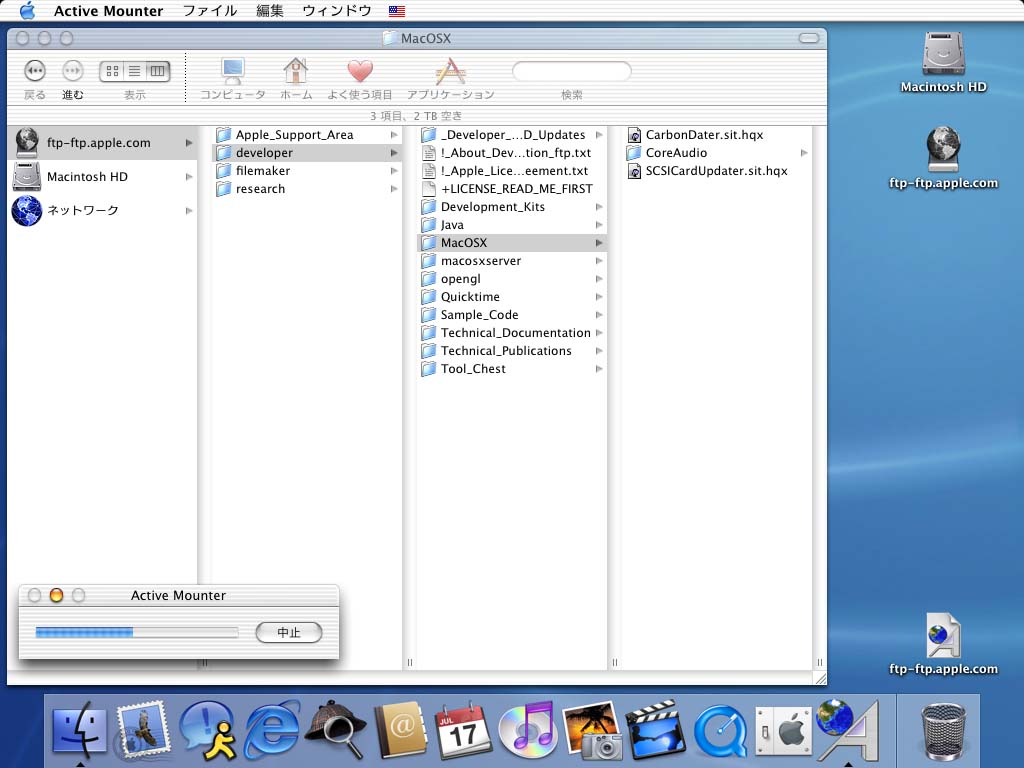Select the !_About_Dev...tion_ftp.txt file
This screenshot has width=1024, height=768.
[512, 153]
